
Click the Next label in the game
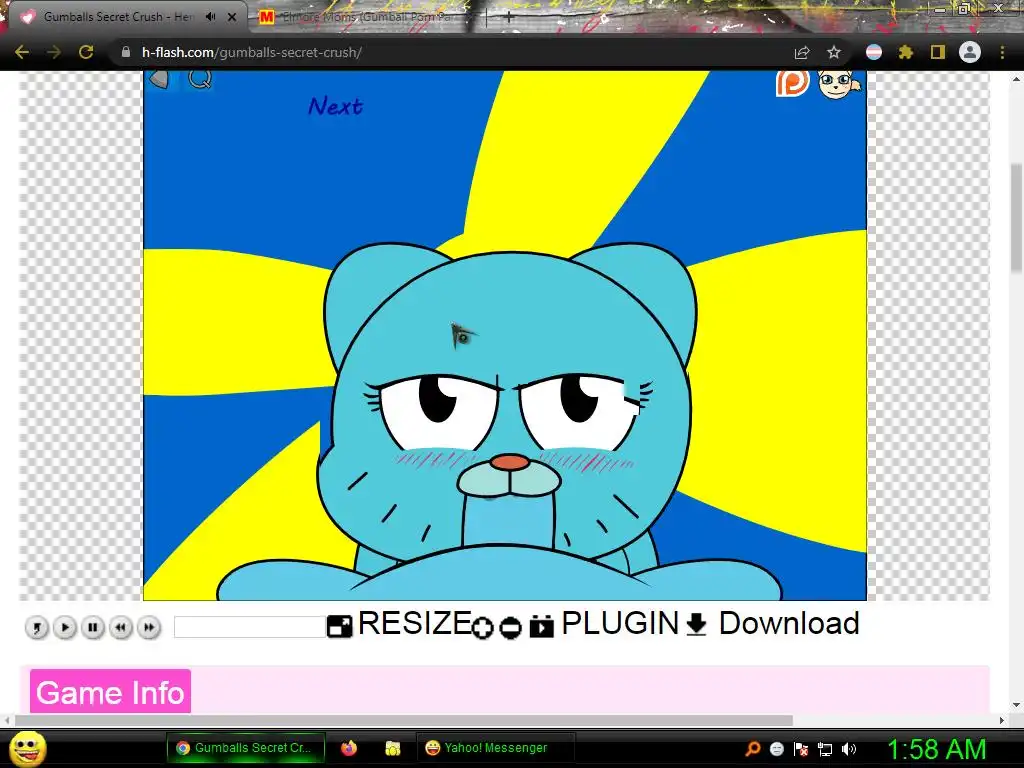coord(335,106)
